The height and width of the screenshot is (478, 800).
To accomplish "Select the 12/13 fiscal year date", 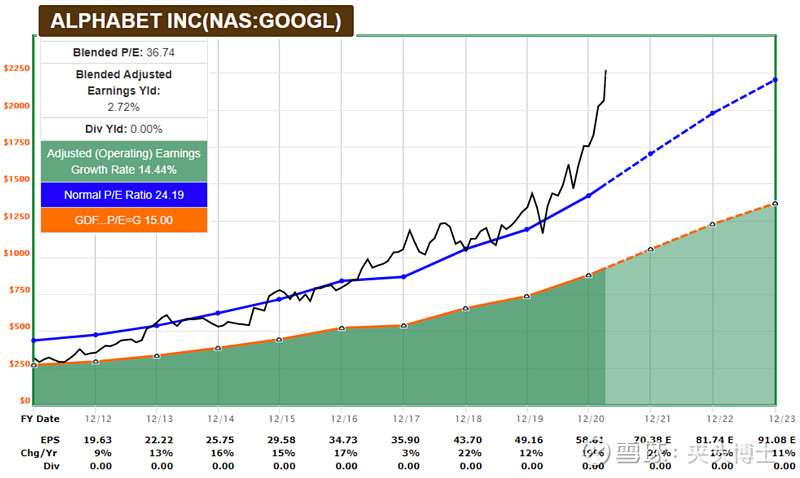I will (x=160, y=419).
